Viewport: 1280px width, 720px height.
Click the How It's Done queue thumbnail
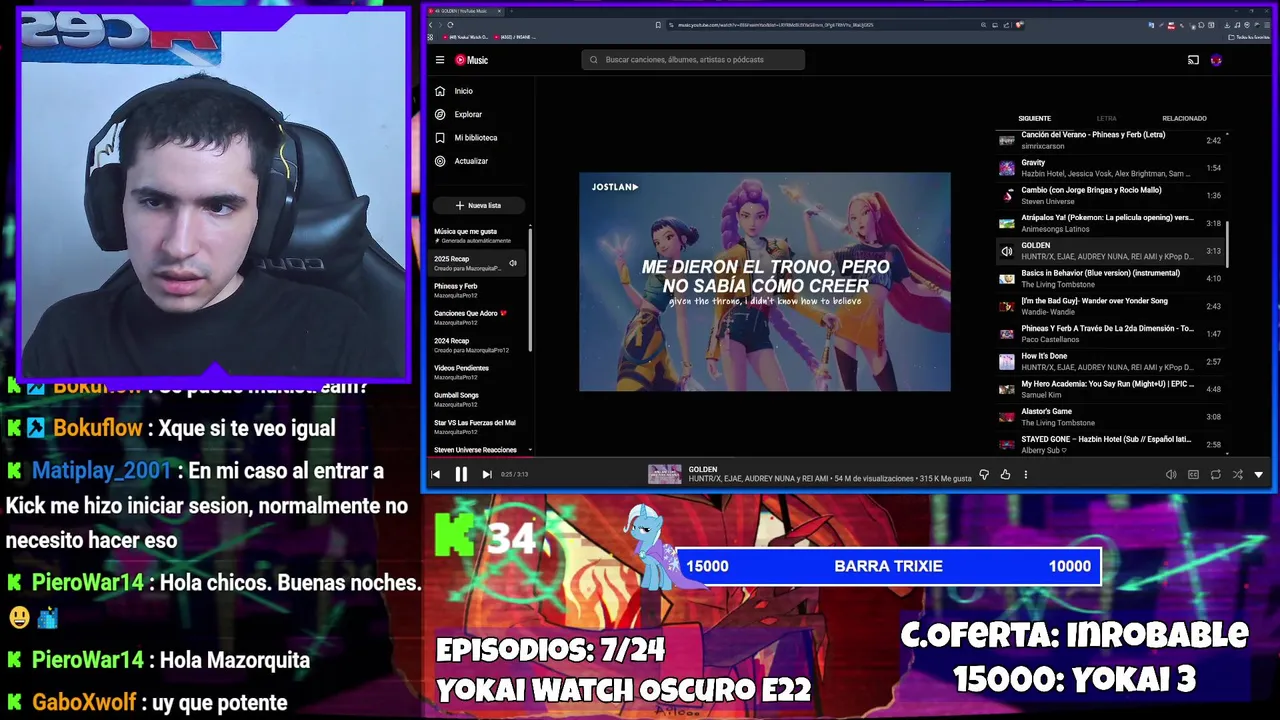pyautogui.click(x=1006, y=361)
